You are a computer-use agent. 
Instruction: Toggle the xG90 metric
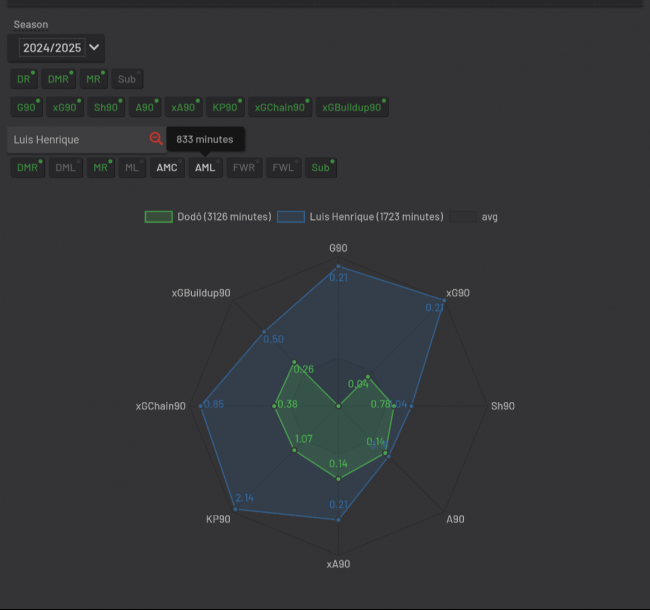point(65,107)
